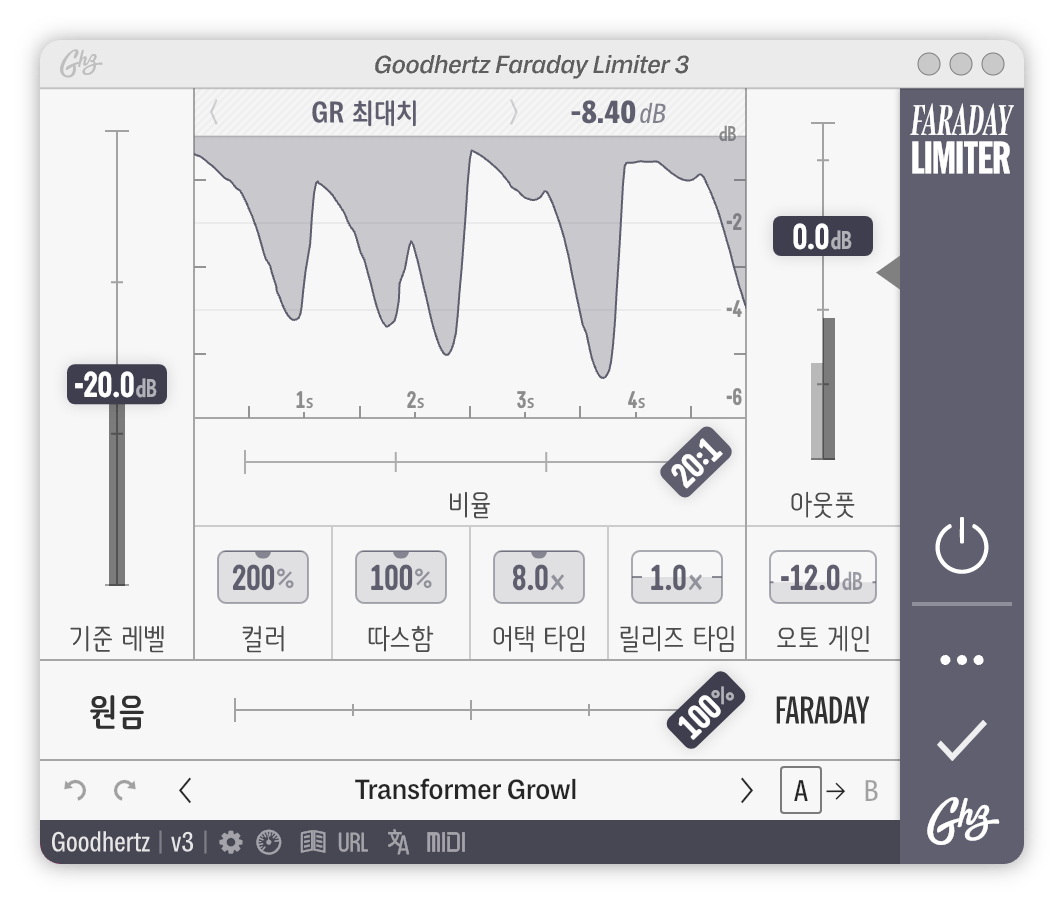Click the 릴리즈 타임 label
The image size is (1064, 904).
(677, 638)
